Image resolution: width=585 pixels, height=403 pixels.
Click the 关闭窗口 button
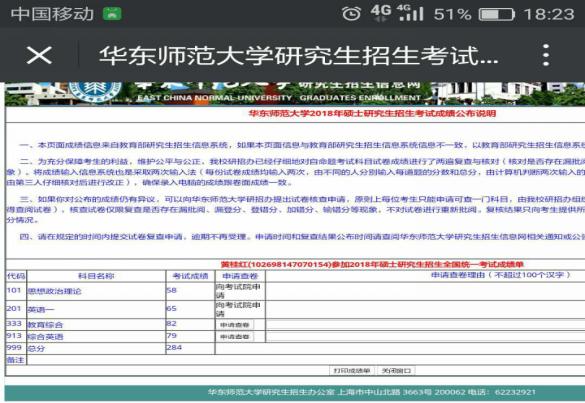click(x=396, y=371)
